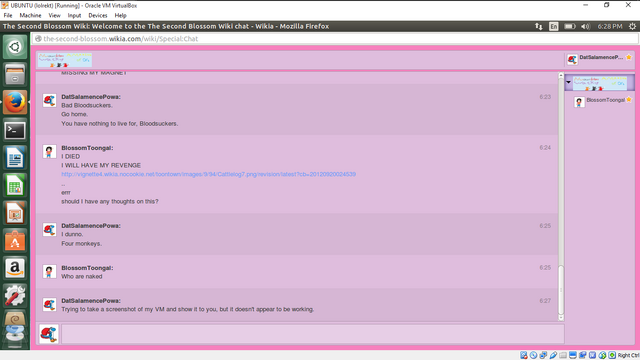Click the chat message input field
This screenshot has width=640, height=360.
(313, 334)
